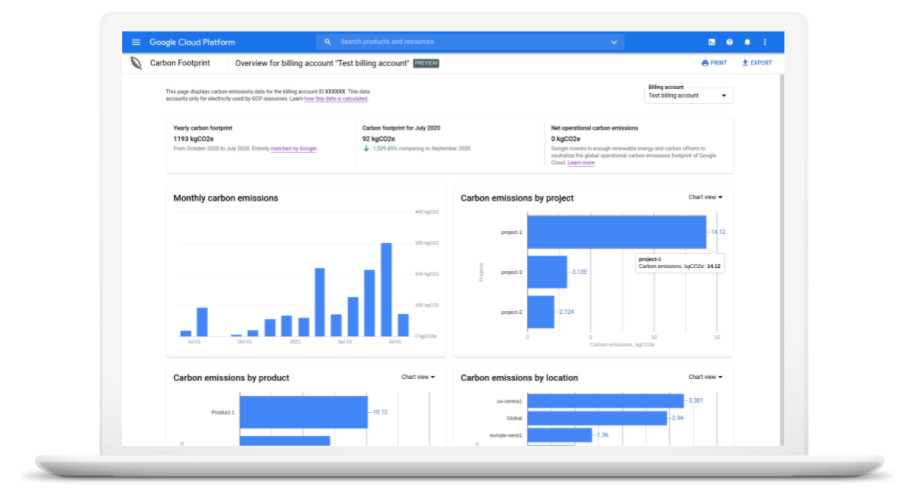Image resolution: width=919 pixels, height=497 pixels.
Task: Click the 'matched by Google' link
Action: click(x=293, y=148)
